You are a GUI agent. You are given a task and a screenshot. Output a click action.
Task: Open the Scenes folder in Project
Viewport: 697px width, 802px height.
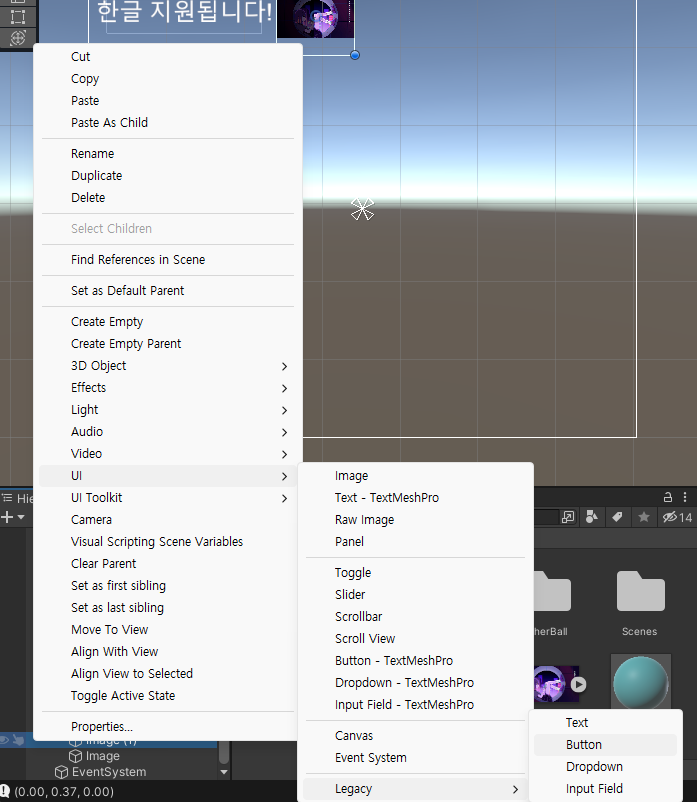coord(640,604)
